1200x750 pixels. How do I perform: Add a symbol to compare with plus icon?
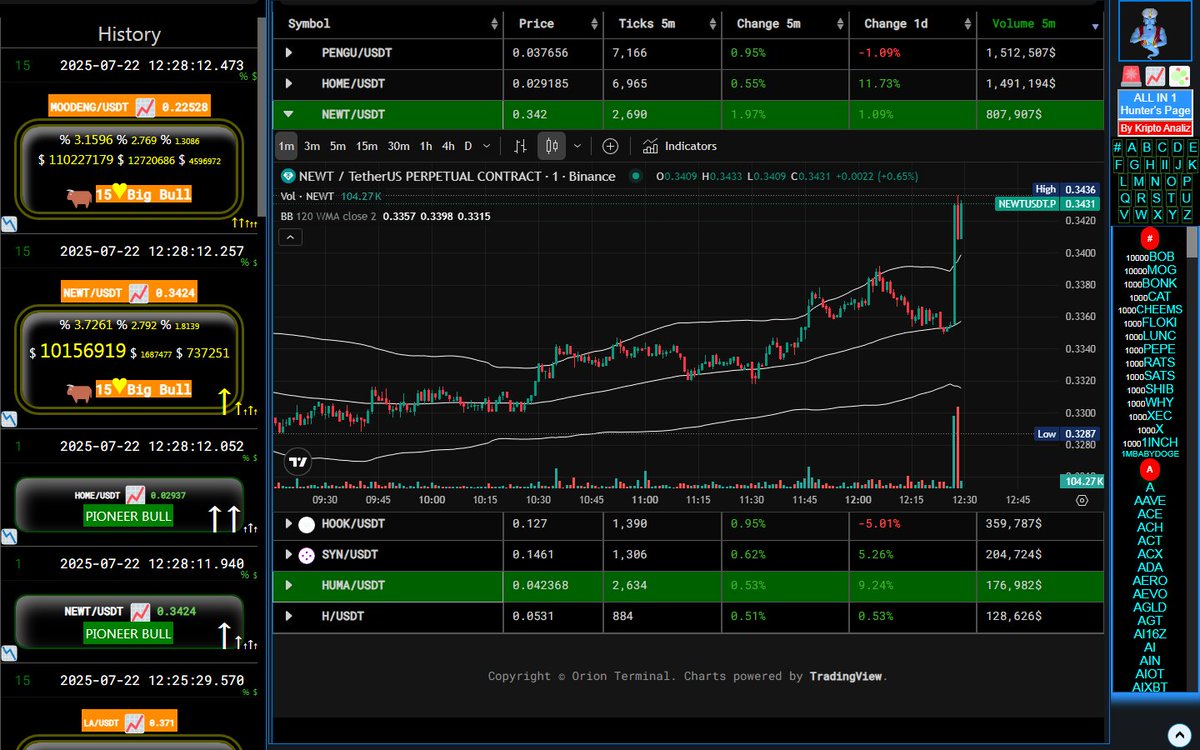(x=610, y=146)
